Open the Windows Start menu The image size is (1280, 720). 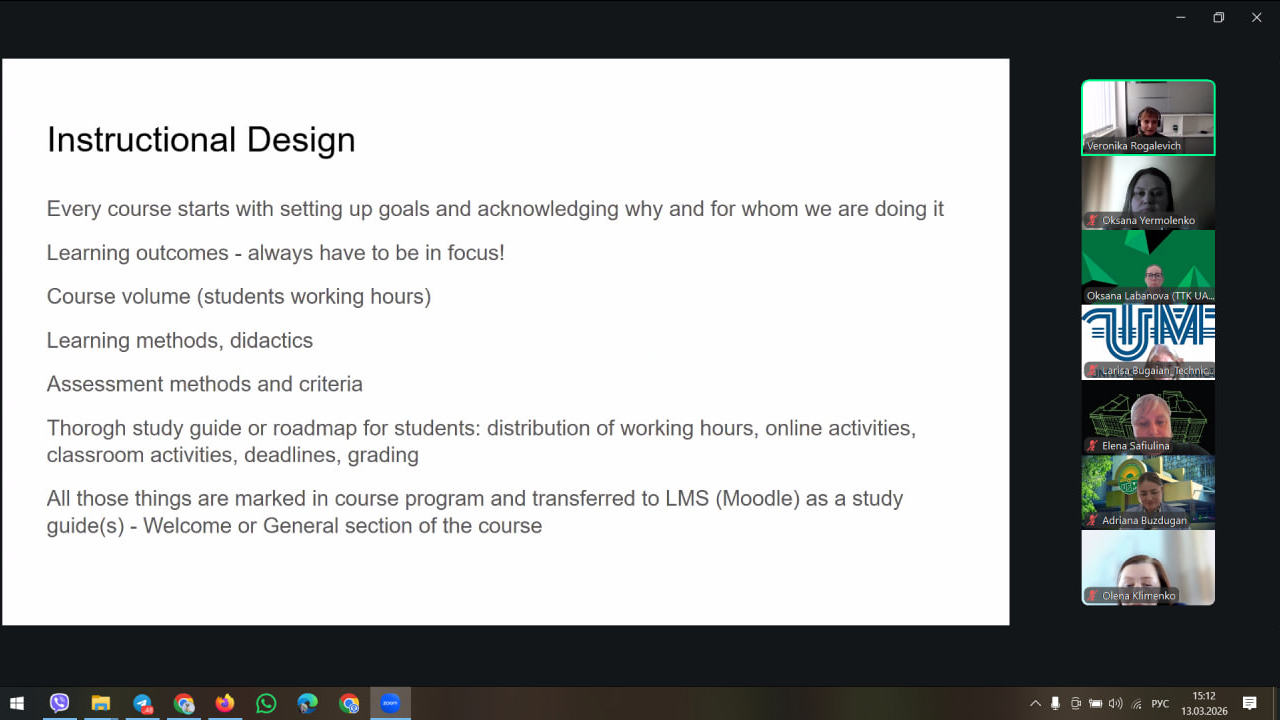17,703
